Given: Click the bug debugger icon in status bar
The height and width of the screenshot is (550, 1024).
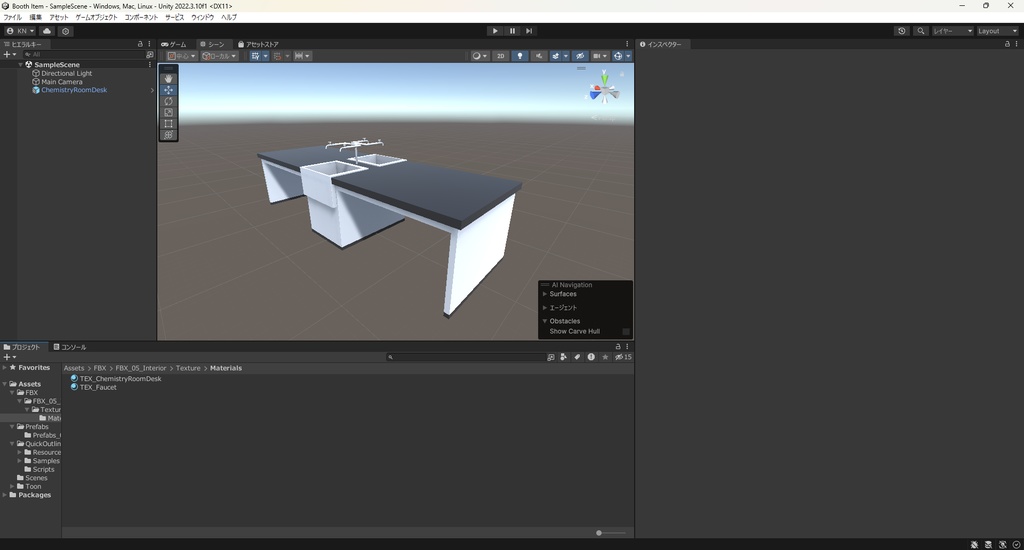Looking at the screenshot, I should coord(974,545).
